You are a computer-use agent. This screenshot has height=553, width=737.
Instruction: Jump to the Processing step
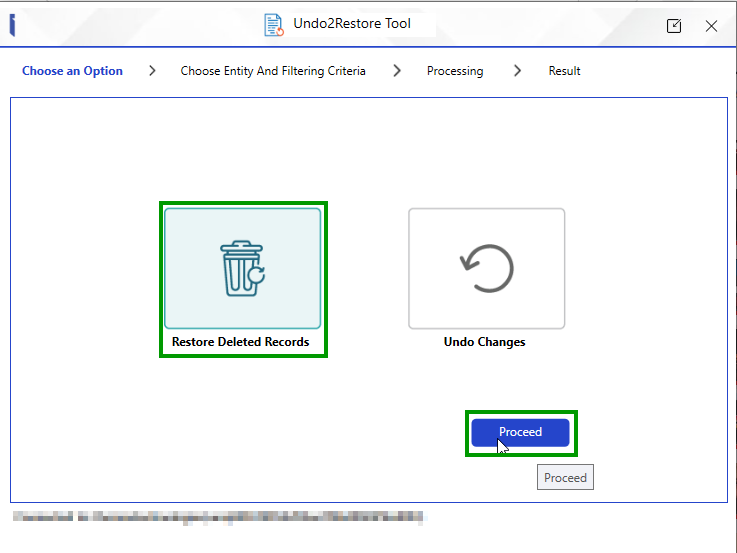tap(455, 71)
